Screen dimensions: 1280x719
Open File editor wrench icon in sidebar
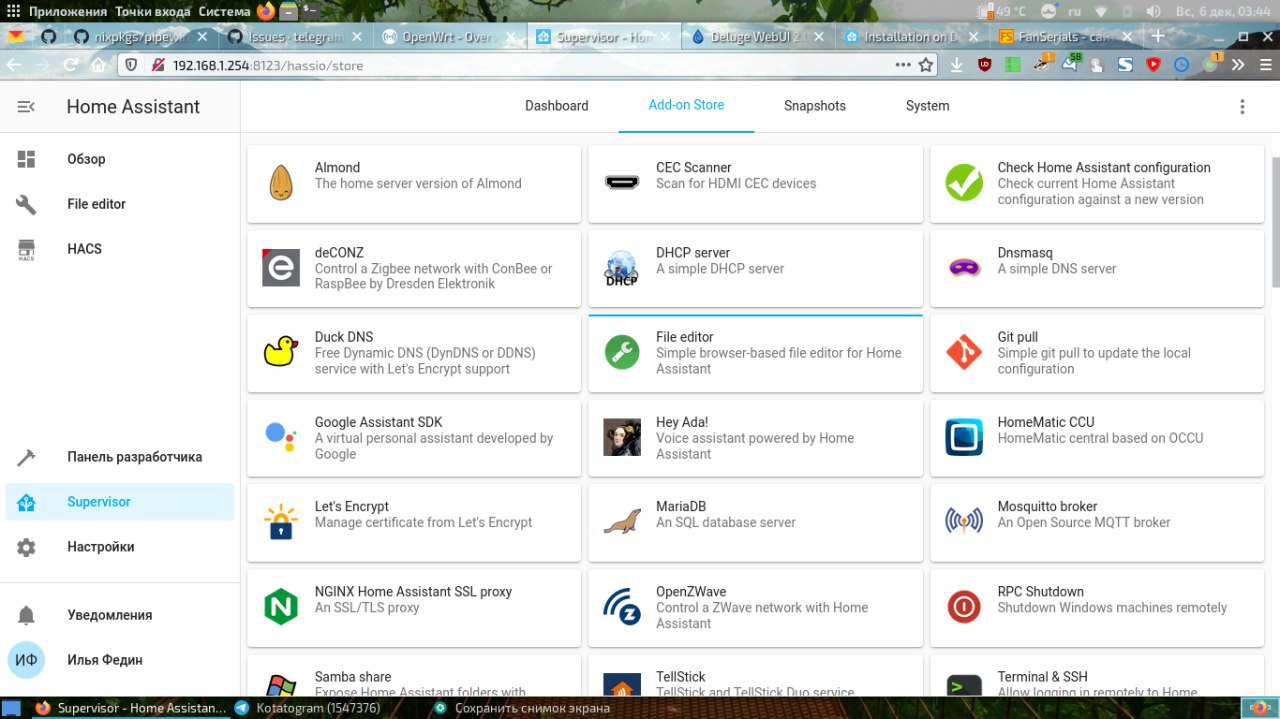click(x=27, y=204)
